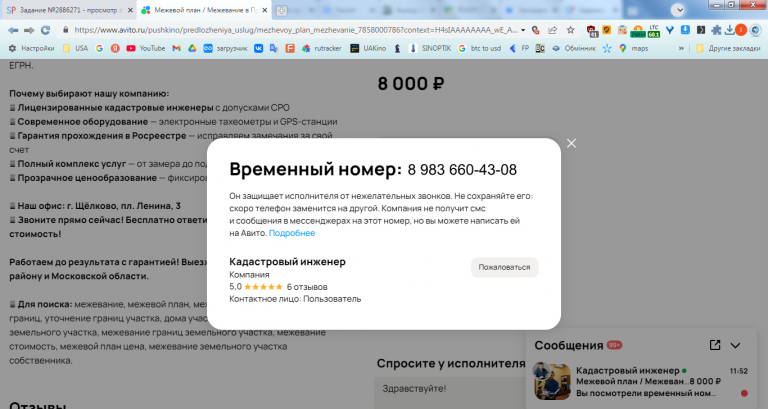Click the Кадастровый инженер company name
This screenshot has width=768, height=409.
(288, 262)
